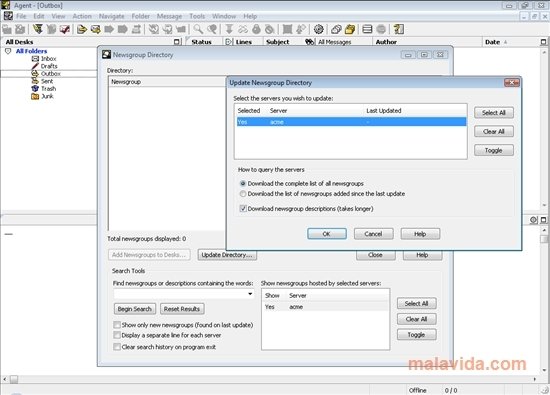Click the 'Offline' status bar indicator
550x395 pixels.
(417, 390)
